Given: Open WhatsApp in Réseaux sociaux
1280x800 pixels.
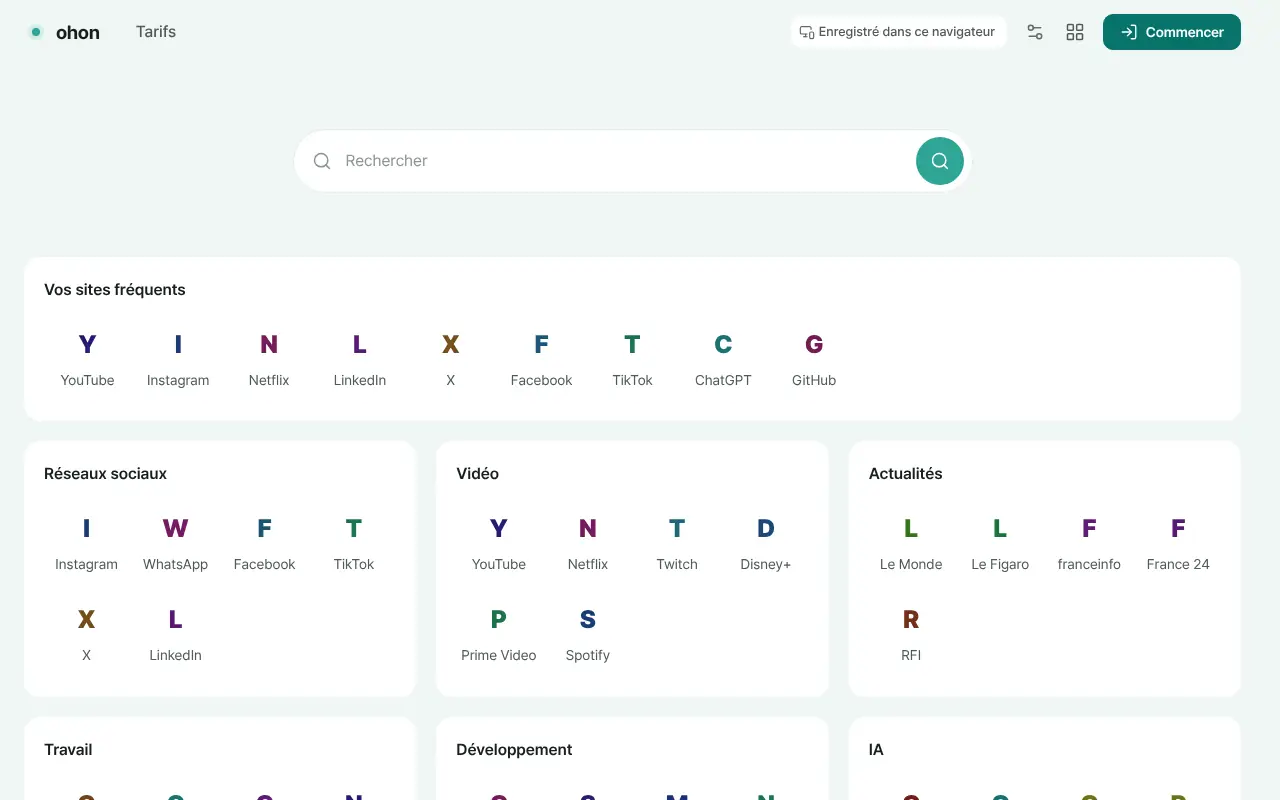Looking at the screenshot, I should tap(175, 544).
